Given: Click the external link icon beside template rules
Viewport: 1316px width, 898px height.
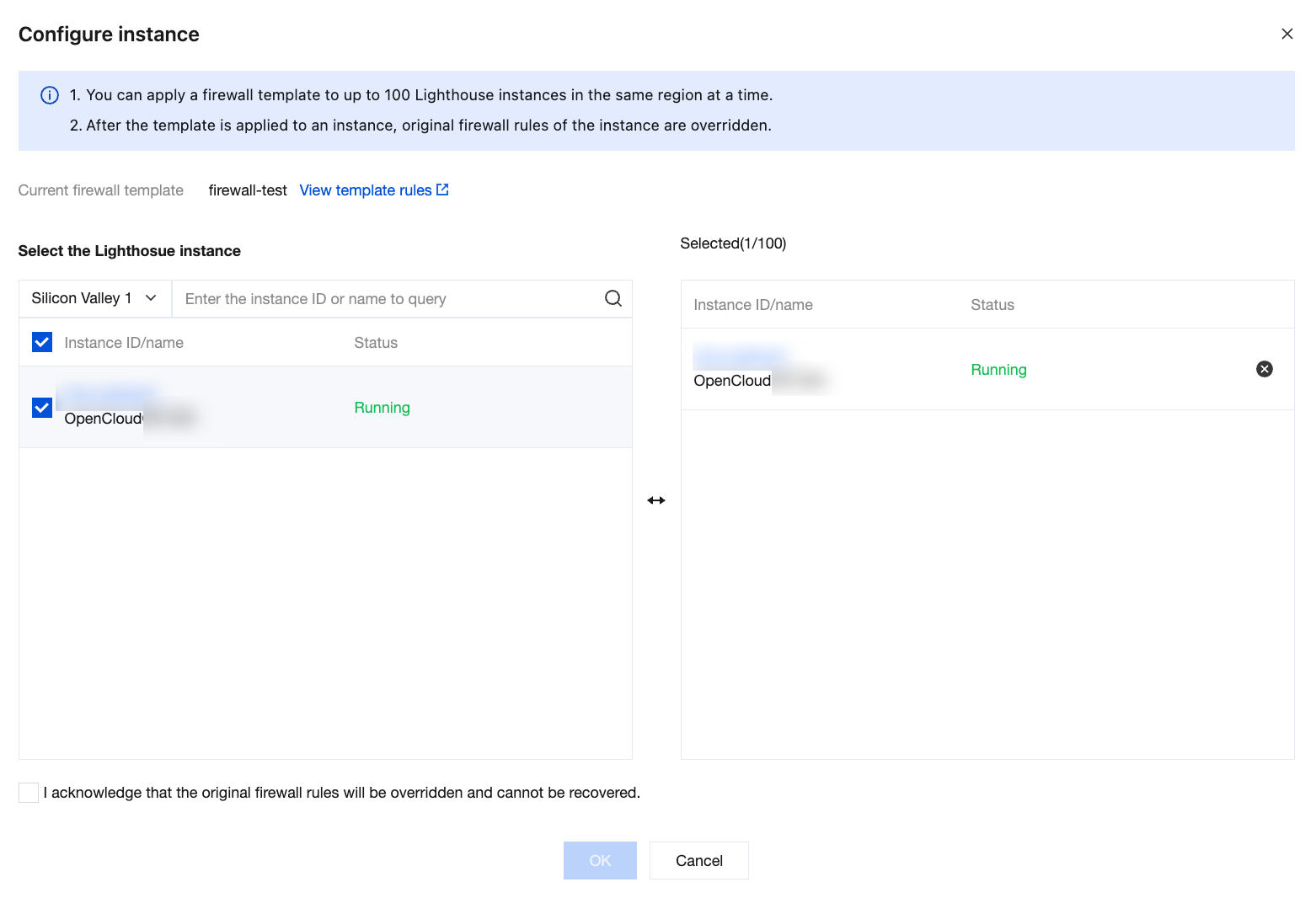Looking at the screenshot, I should coord(442,190).
